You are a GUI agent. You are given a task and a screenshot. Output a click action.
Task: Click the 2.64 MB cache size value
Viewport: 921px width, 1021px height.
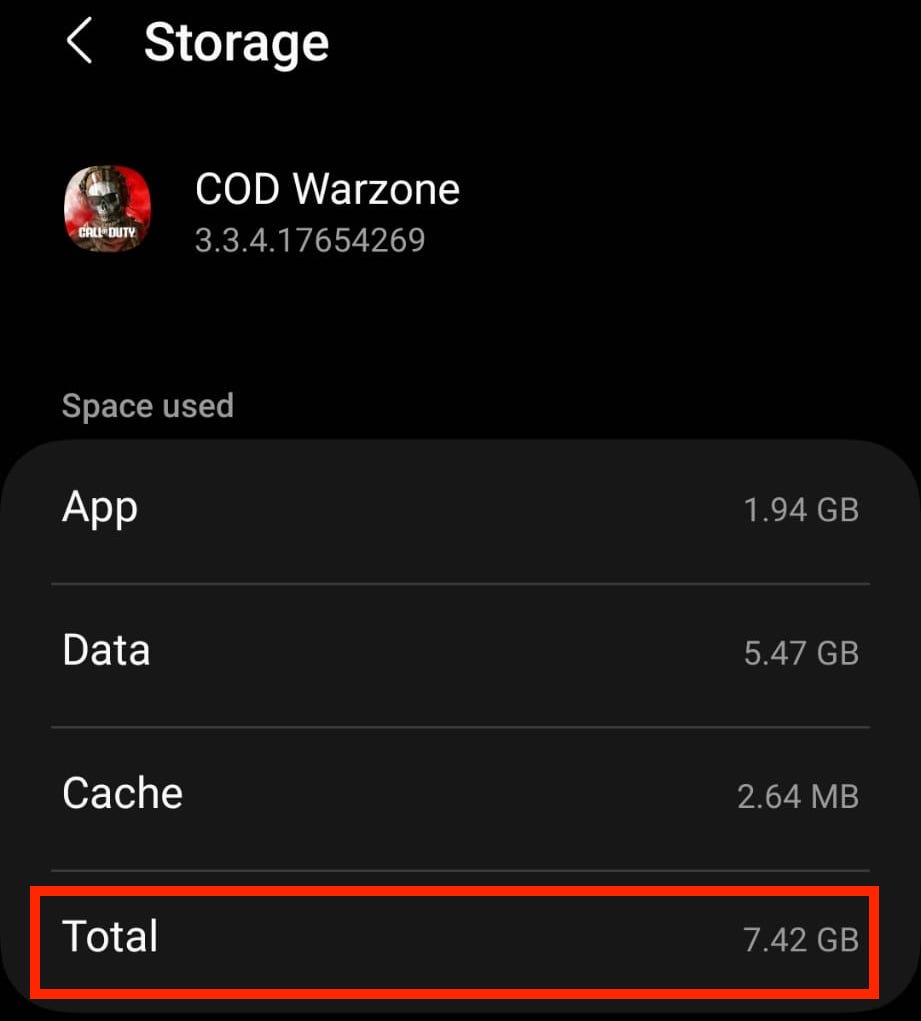click(x=797, y=797)
